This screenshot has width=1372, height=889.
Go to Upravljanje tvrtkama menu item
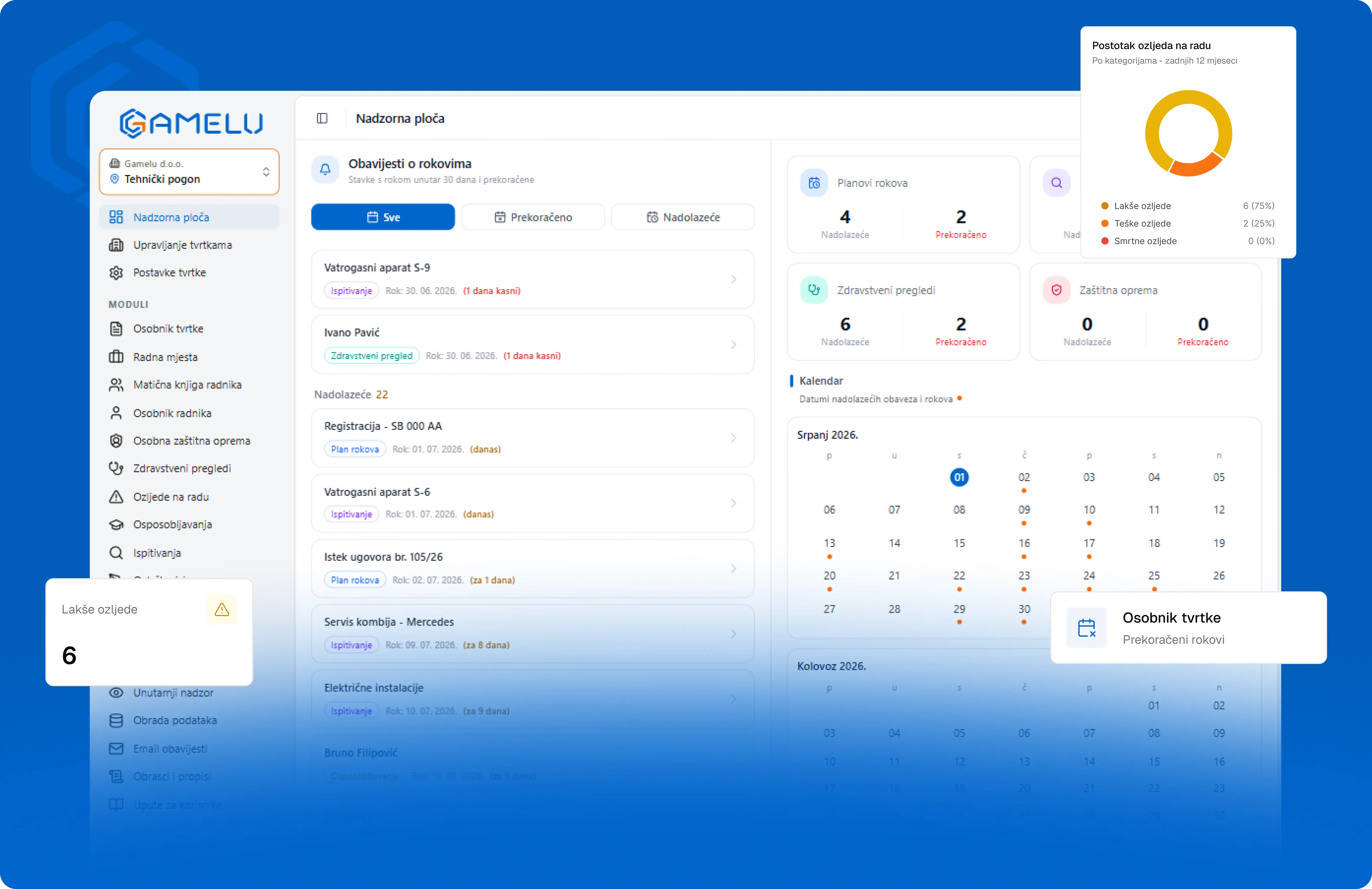[x=189, y=245]
